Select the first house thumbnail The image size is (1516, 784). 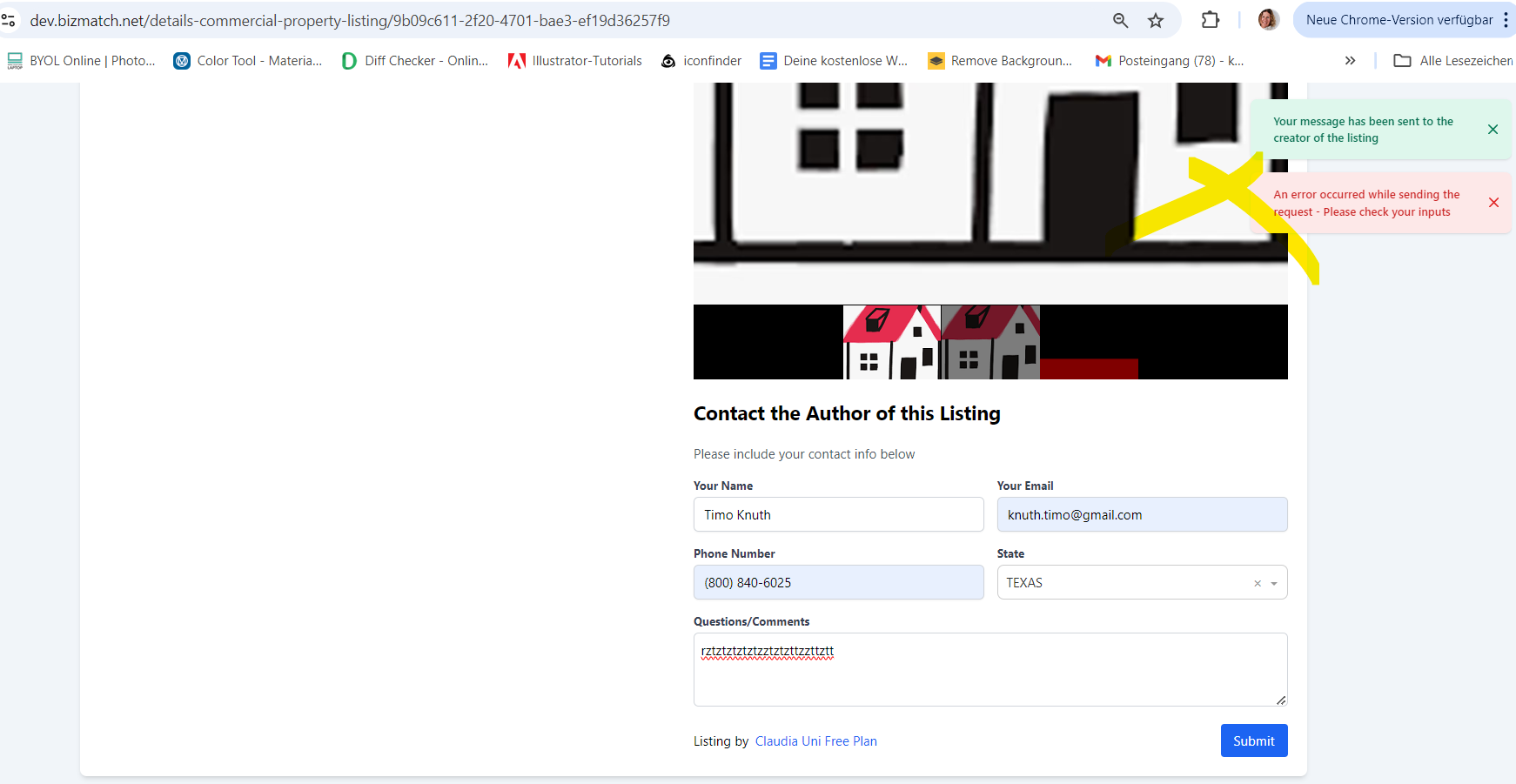click(892, 342)
